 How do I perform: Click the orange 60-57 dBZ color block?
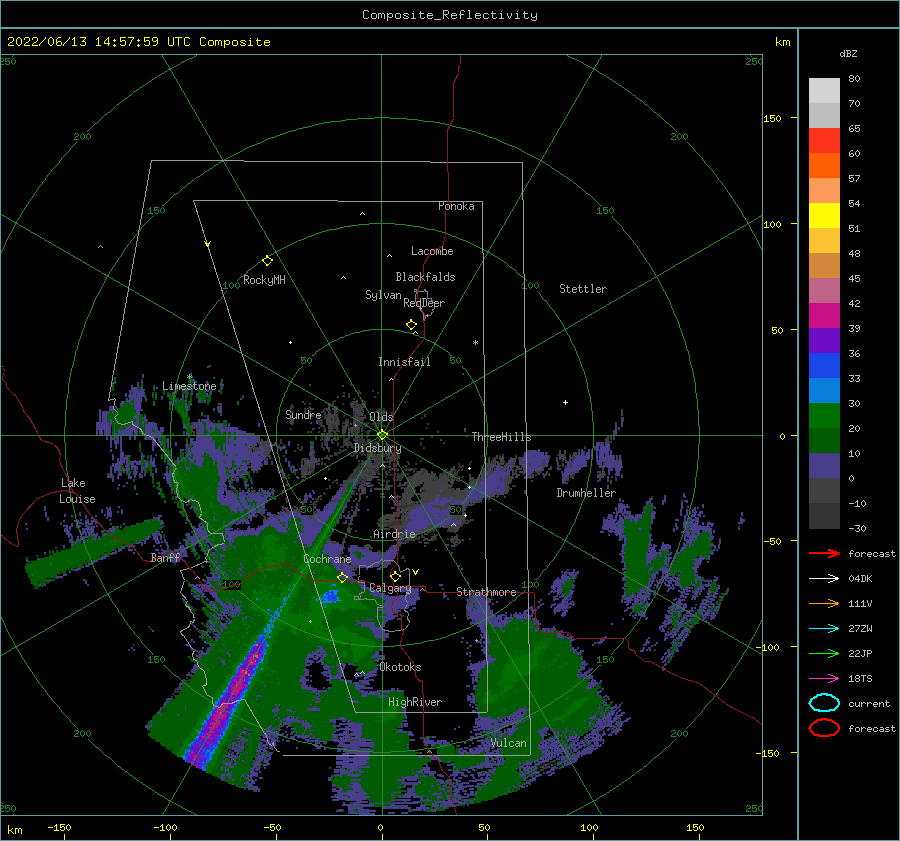[824, 165]
